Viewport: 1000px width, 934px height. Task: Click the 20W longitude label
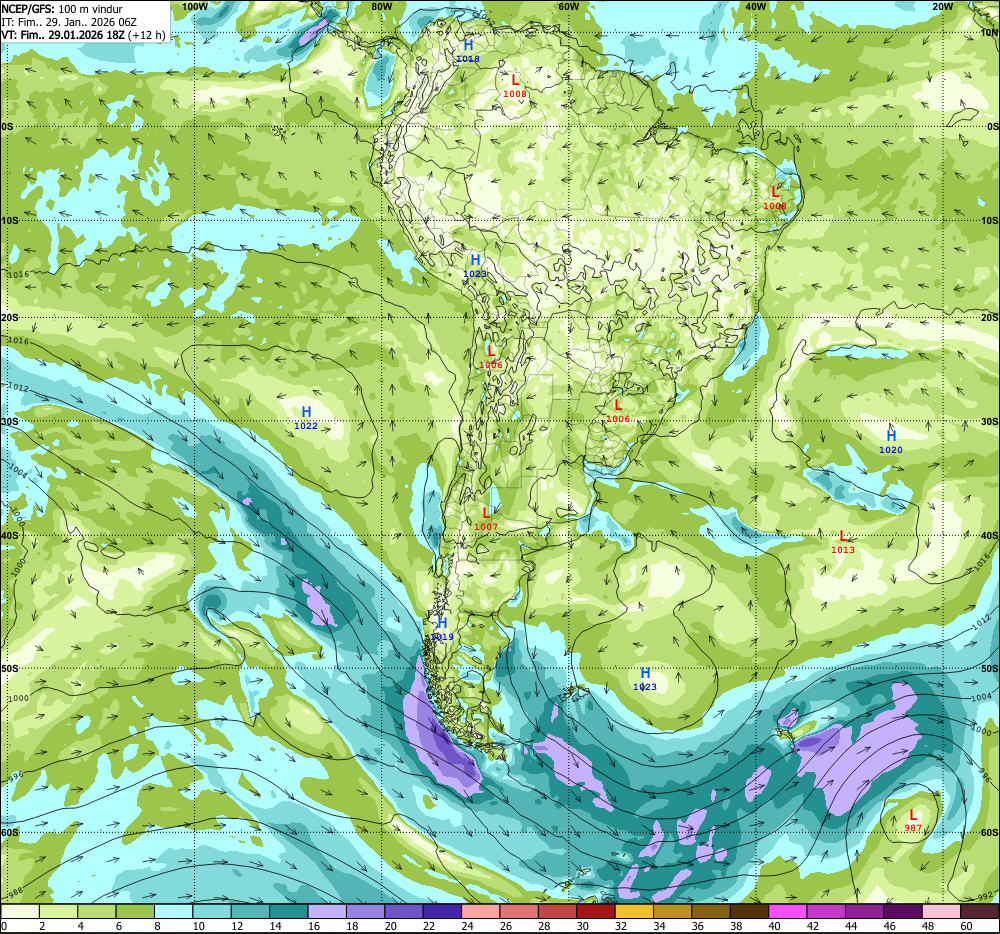[x=942, y=6]
